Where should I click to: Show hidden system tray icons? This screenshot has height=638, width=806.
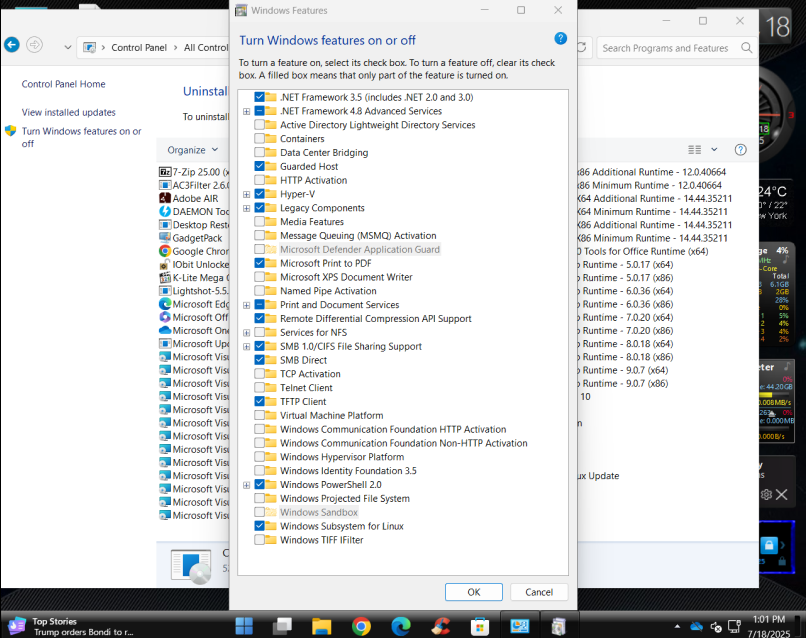pos(677,626)
